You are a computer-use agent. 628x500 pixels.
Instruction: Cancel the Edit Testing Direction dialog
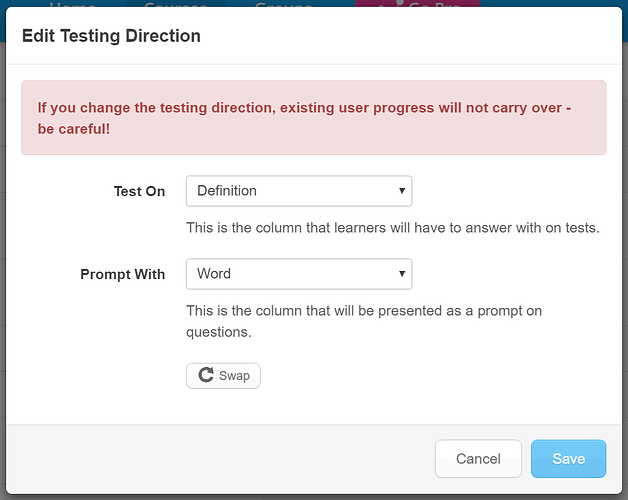click(x=478, y=459)
